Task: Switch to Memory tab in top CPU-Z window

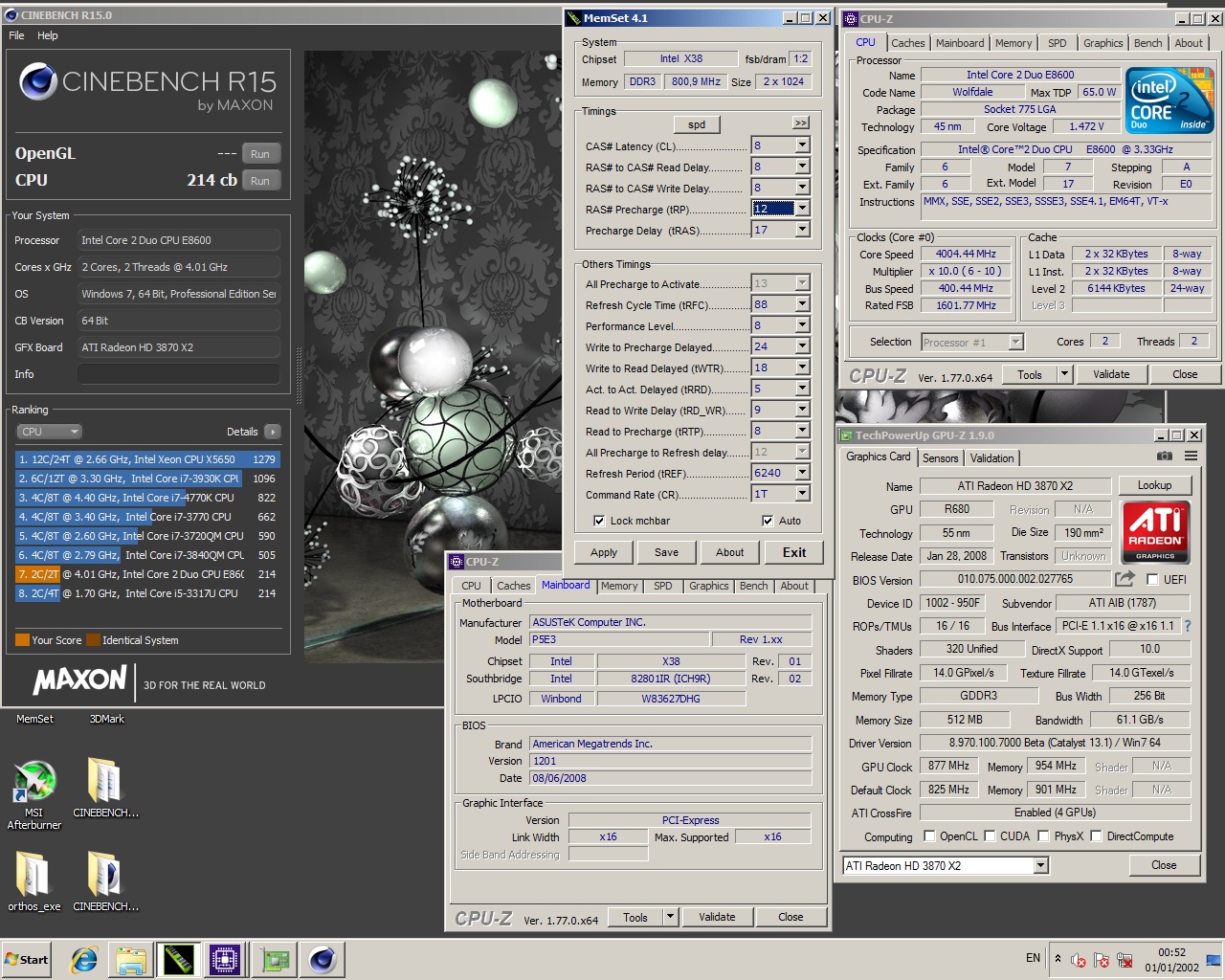Action: [1013, 43]
